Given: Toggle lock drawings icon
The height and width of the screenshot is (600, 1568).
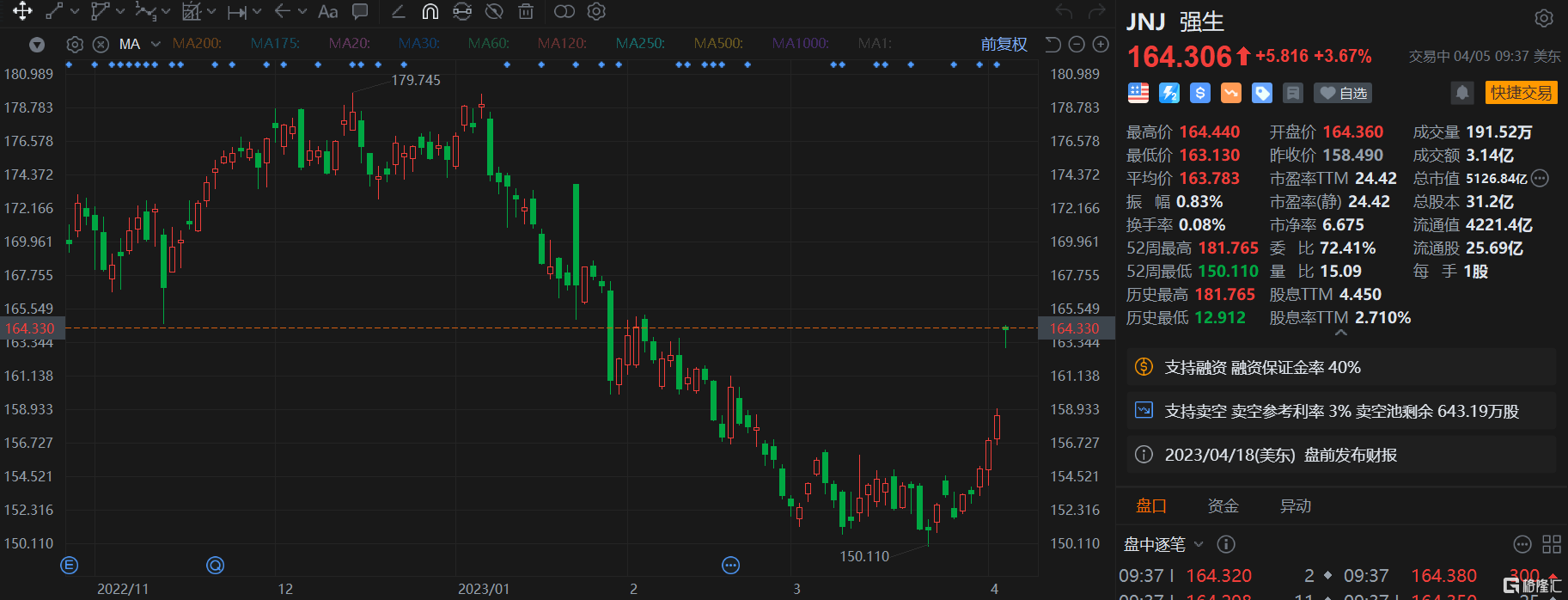Looking at the screenshot, I should coord(462,11).
